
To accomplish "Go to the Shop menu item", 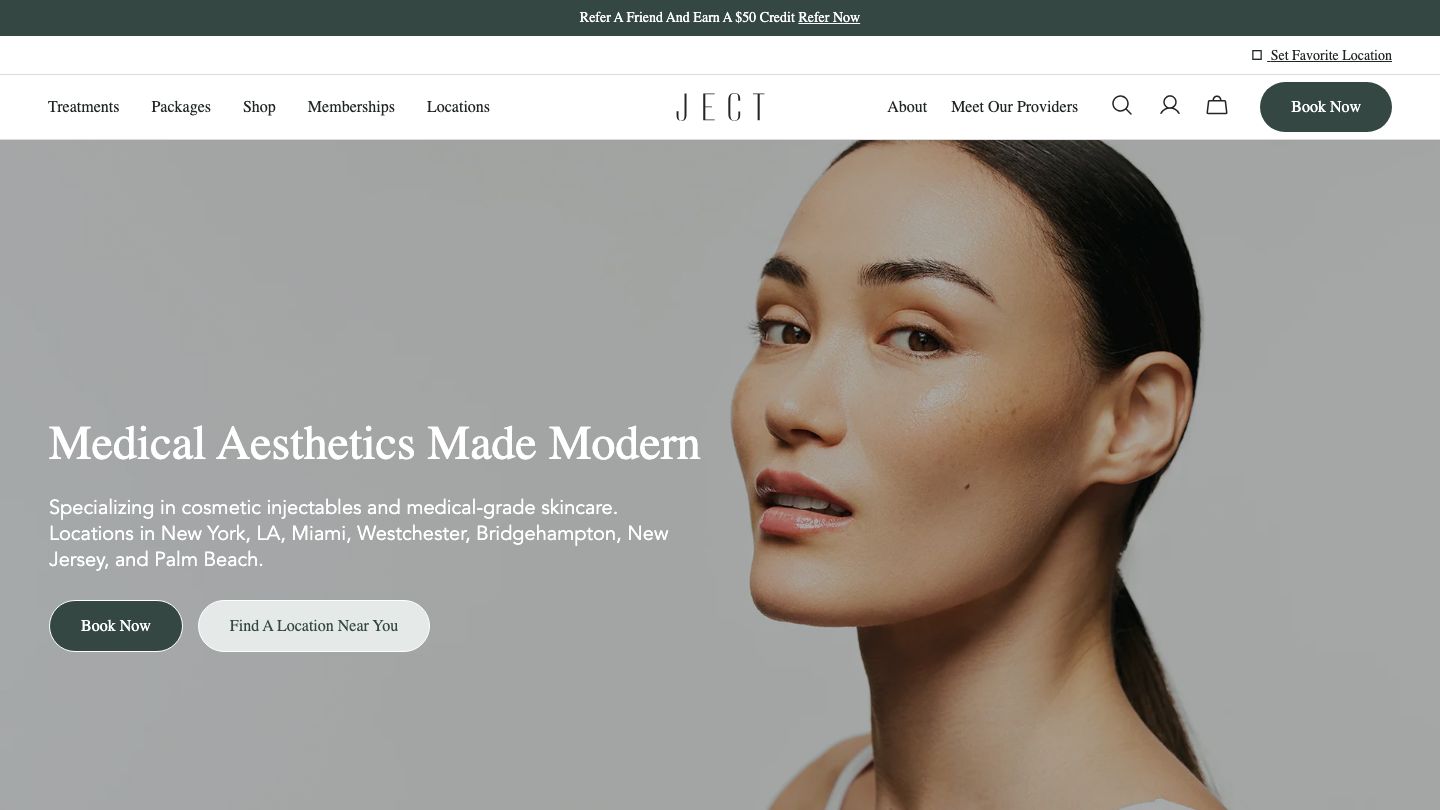I will [x=259, y=107].
